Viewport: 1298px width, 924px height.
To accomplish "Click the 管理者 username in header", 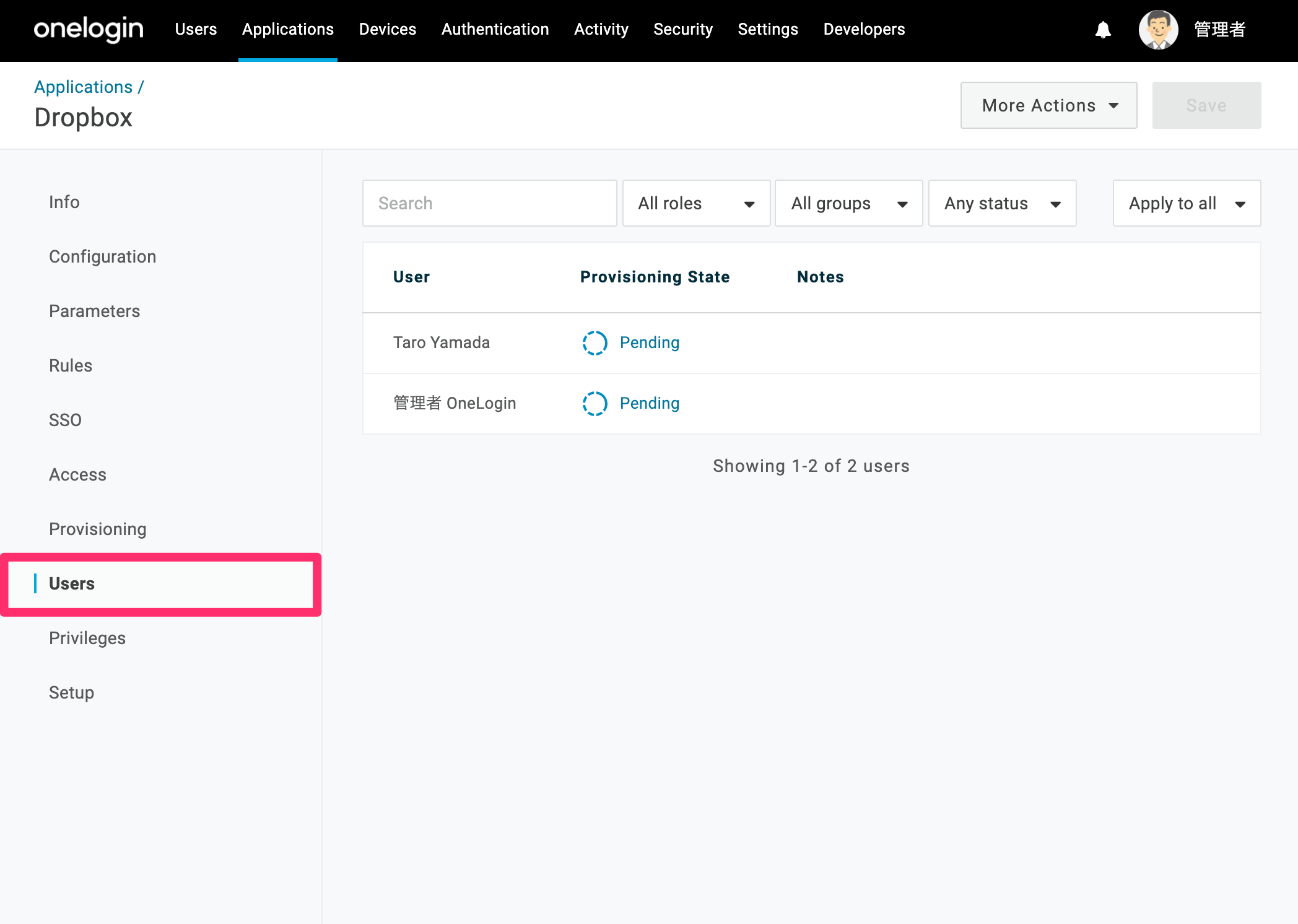I will click(x=1219, y=30).
